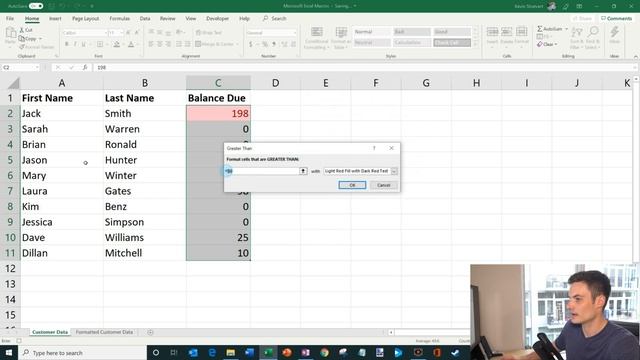640x360 pixels.
Task: Toggle Wrap Text
Action: click(209, 32)
